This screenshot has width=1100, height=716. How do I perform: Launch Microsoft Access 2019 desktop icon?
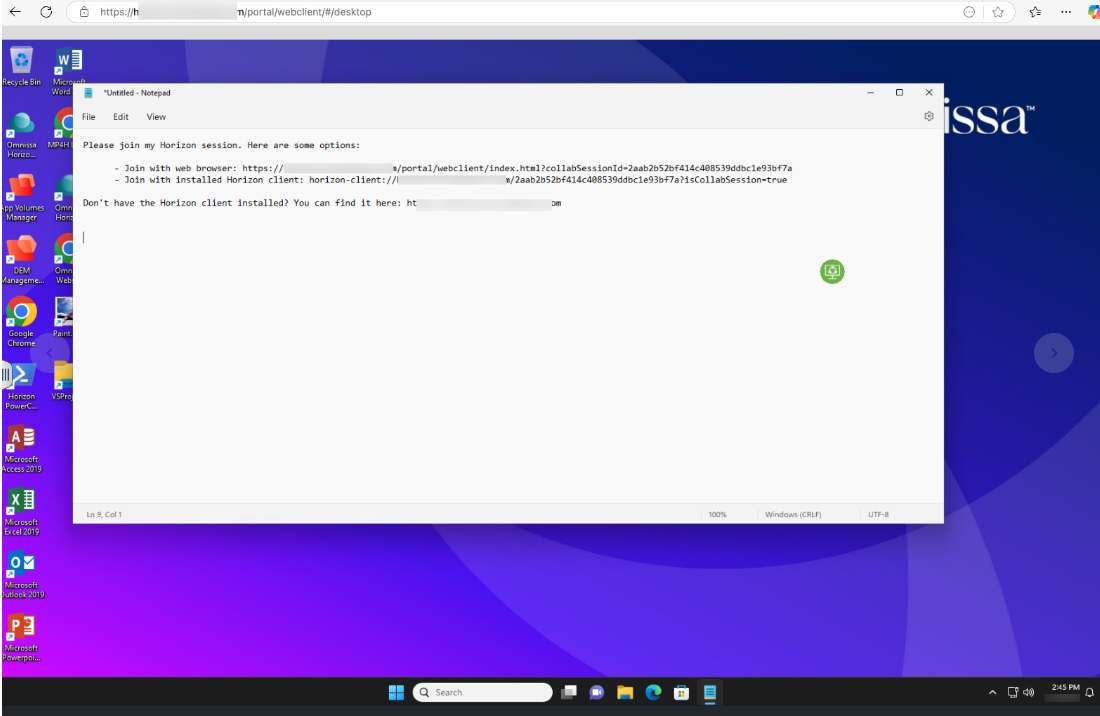[x=21, y=439]
